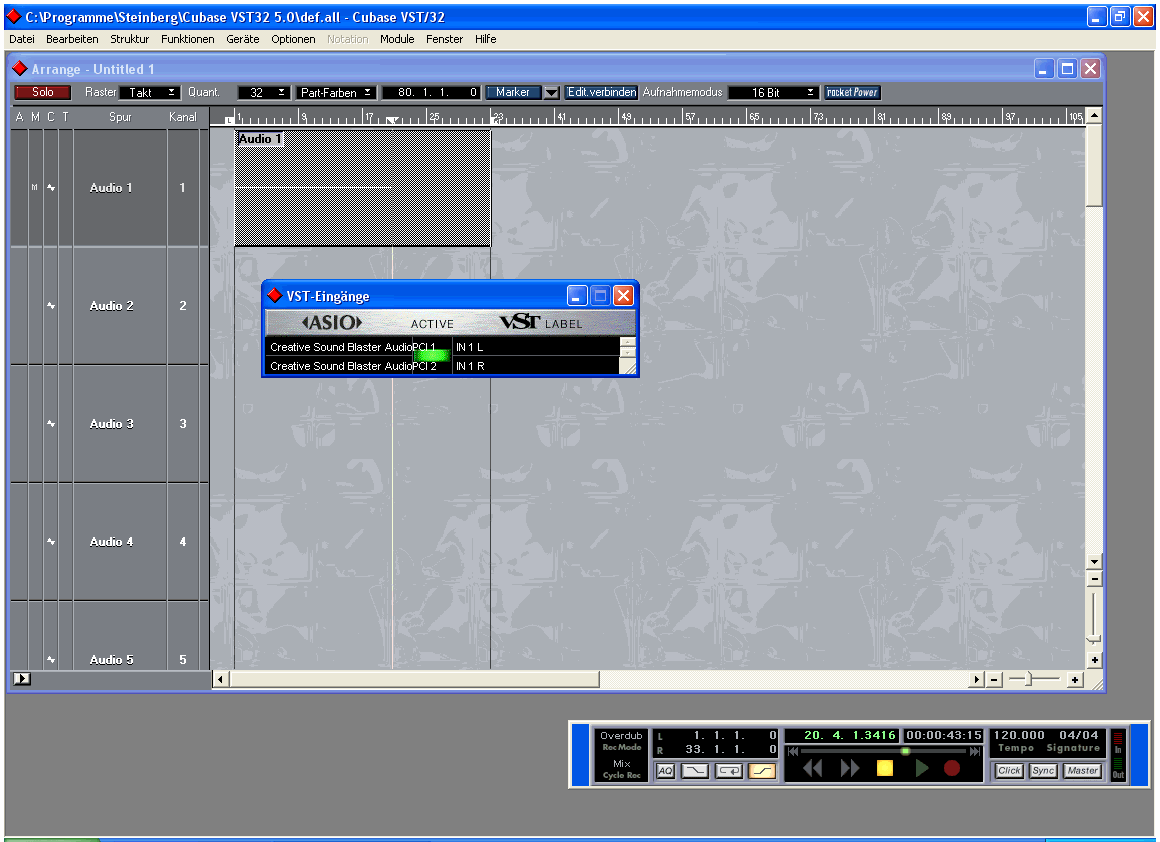Click the Rewind button in transport
The width and height of the screenshot is (1160, 842).
812,769
